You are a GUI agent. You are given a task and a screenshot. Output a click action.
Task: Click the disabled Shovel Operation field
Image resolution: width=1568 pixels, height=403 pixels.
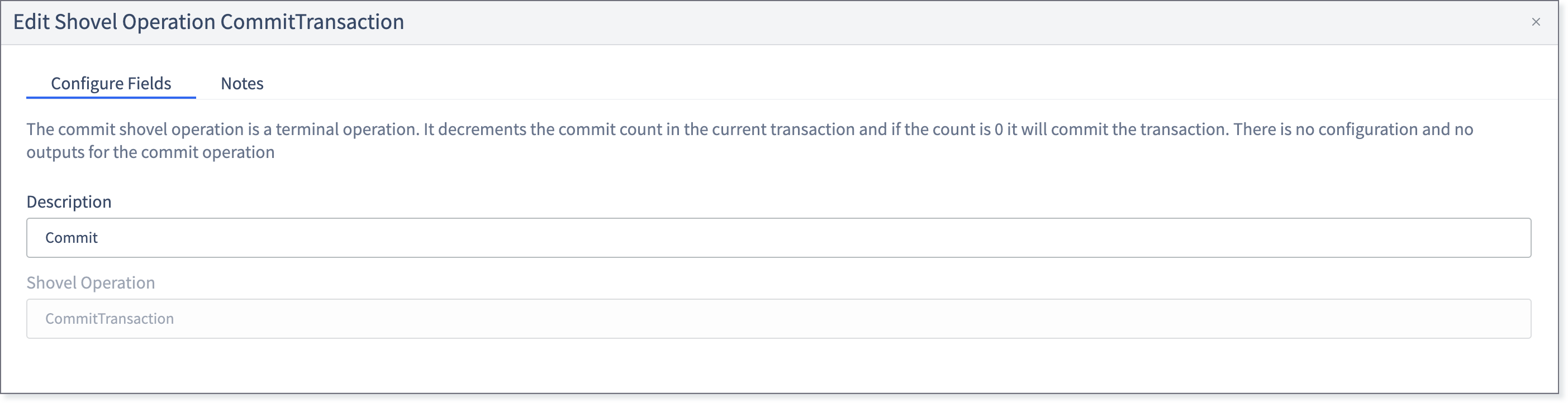coord(778,319)
